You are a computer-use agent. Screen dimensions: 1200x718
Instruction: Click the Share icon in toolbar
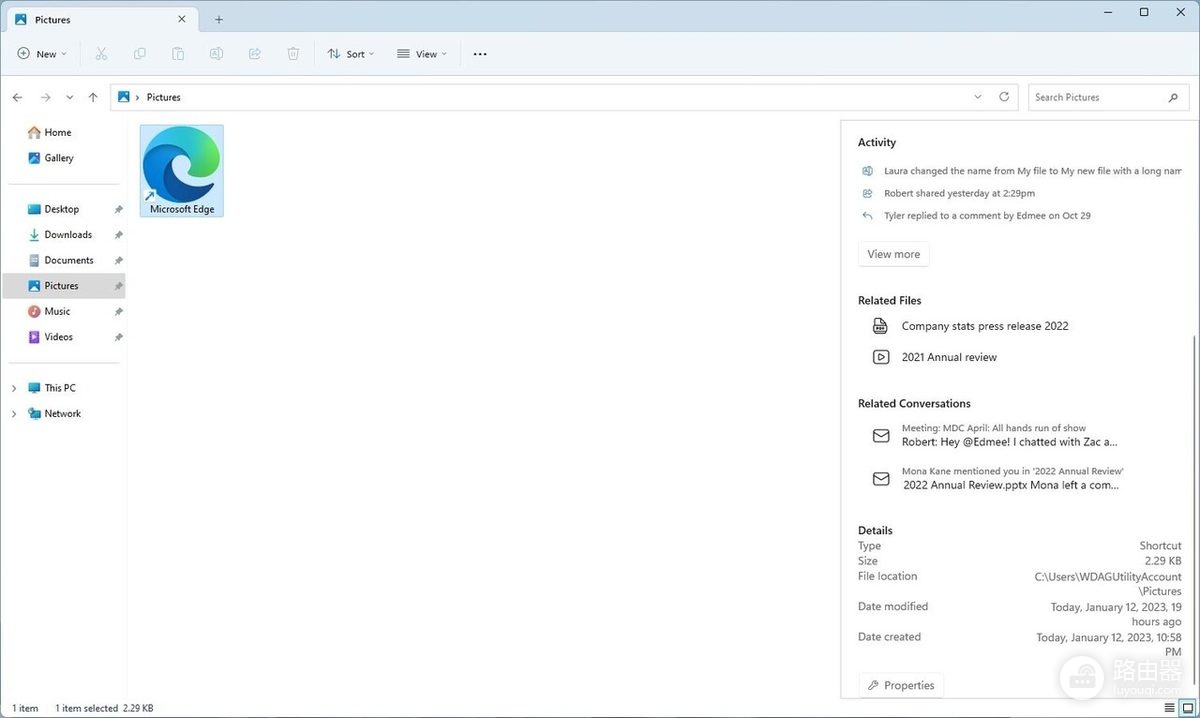coord(254,54)
